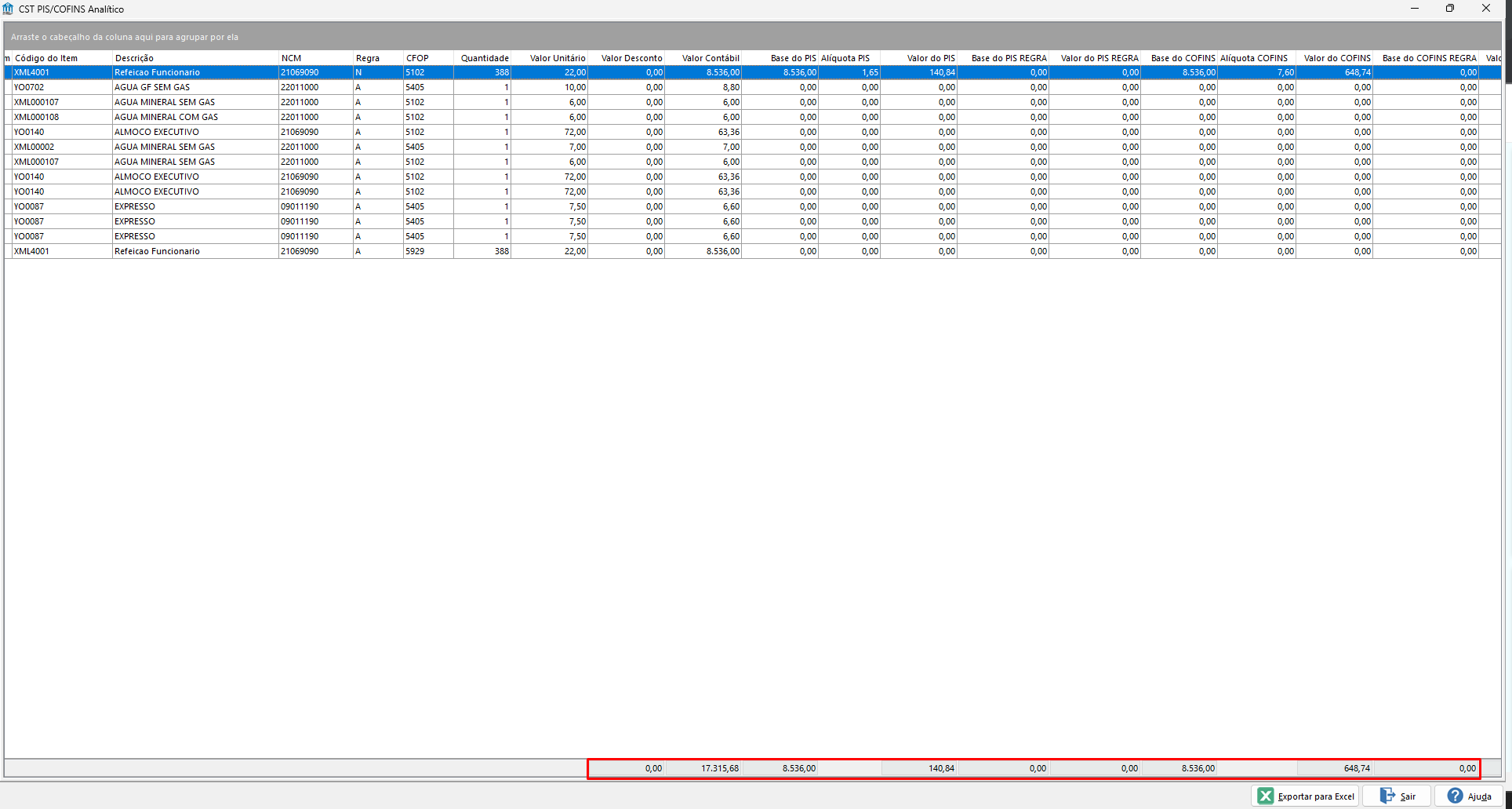Image resolution: width=1512 pixels, height=809 pixels.
Task: Minimize the CST PIS/COFINS Analítico window
Action: [x=1415, y=9]
